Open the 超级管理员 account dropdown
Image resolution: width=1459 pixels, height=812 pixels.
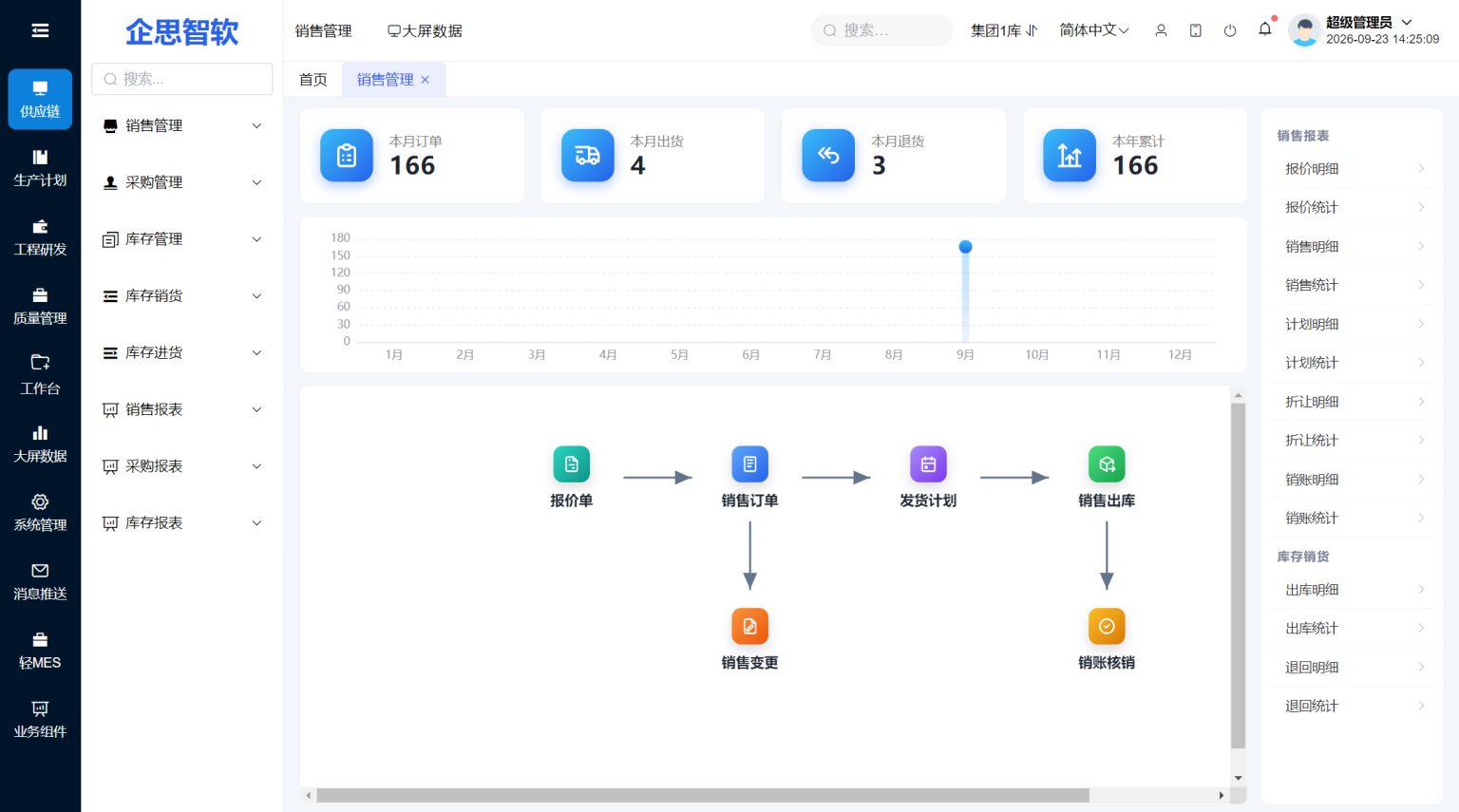tap(1369, 22)
